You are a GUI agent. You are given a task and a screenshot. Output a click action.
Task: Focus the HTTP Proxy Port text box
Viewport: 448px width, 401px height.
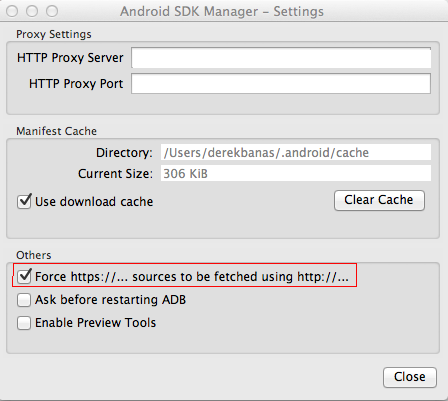[x=281, y=83]
